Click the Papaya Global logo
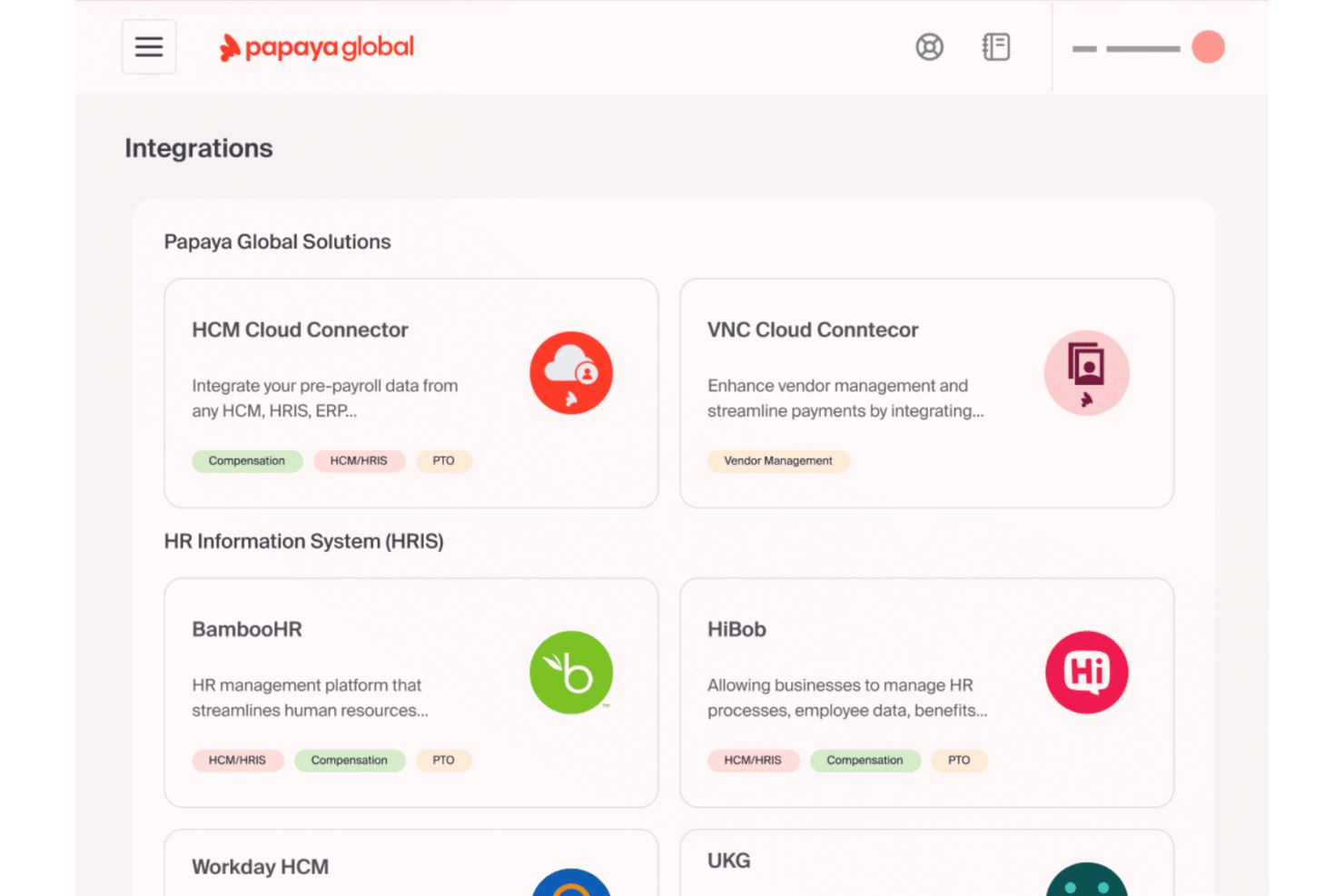 coord(317,47)
